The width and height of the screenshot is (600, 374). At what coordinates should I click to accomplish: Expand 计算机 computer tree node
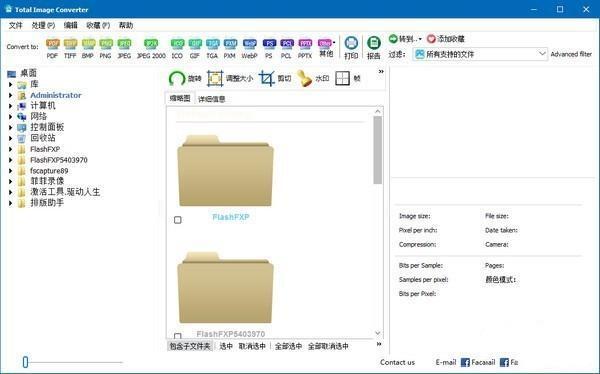(11, 106)
